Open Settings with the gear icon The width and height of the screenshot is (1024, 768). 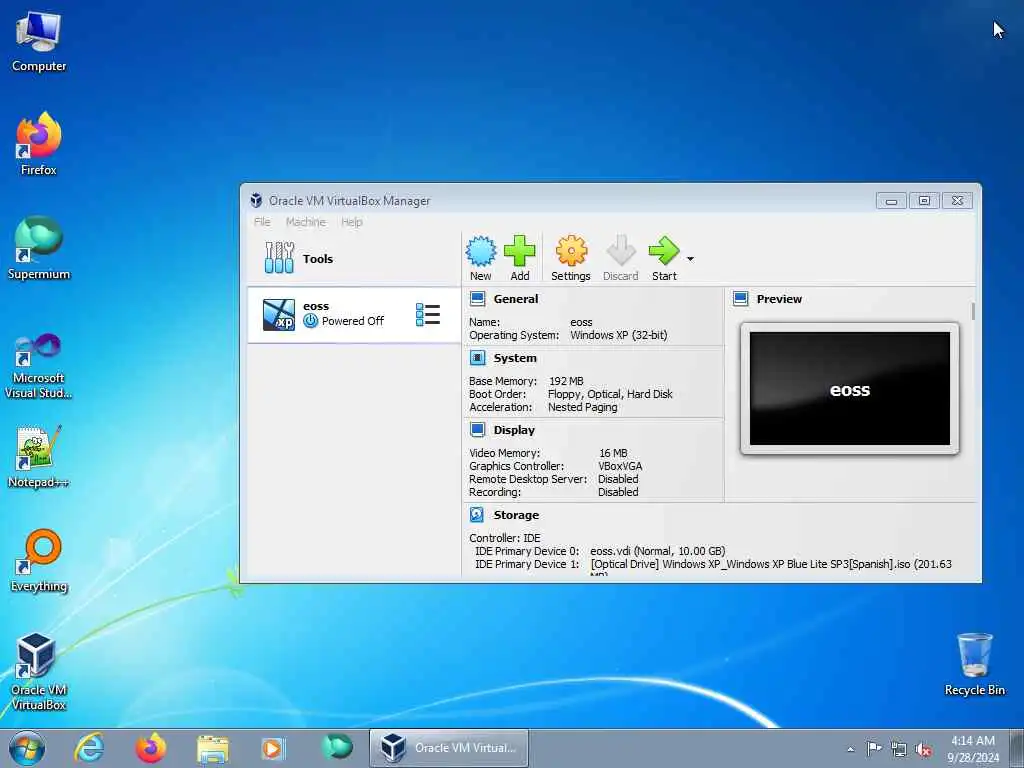point(571,251)
